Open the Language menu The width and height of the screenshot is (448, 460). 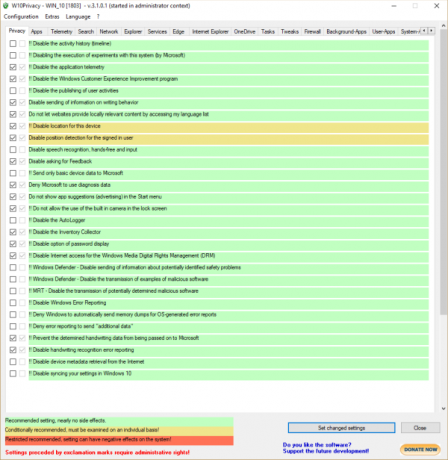click(x=78, y=17)
